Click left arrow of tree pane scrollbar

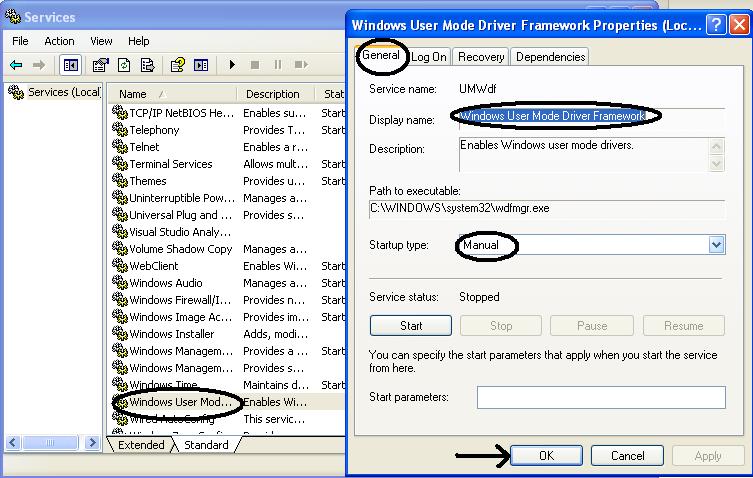(13, 442)
